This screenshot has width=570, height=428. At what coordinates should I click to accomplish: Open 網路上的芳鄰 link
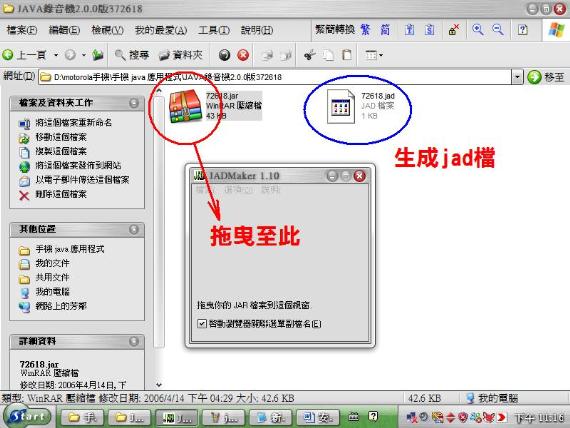pos(61,306)
